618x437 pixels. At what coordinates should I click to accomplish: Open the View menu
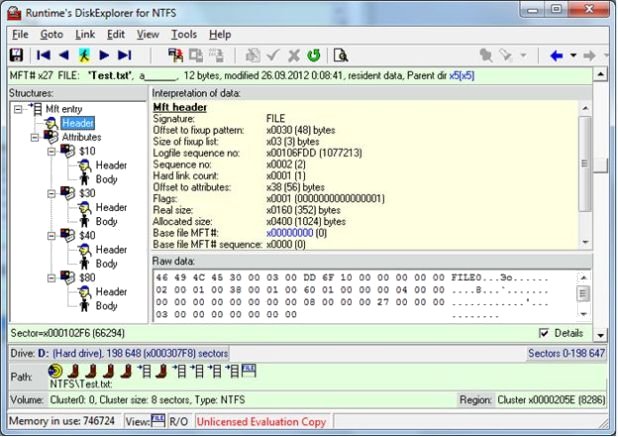point(148,35)
